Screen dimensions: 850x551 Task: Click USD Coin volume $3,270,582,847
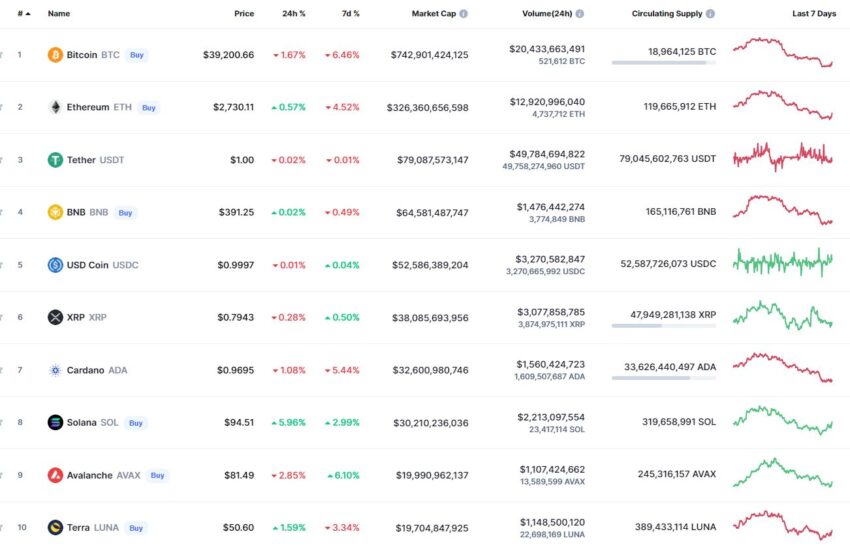(550, 259)
